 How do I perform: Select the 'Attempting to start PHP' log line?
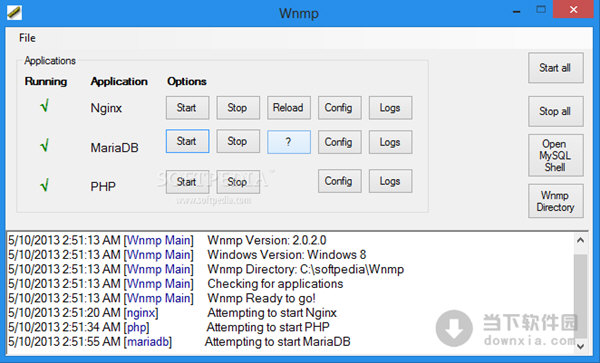(268, 327)
